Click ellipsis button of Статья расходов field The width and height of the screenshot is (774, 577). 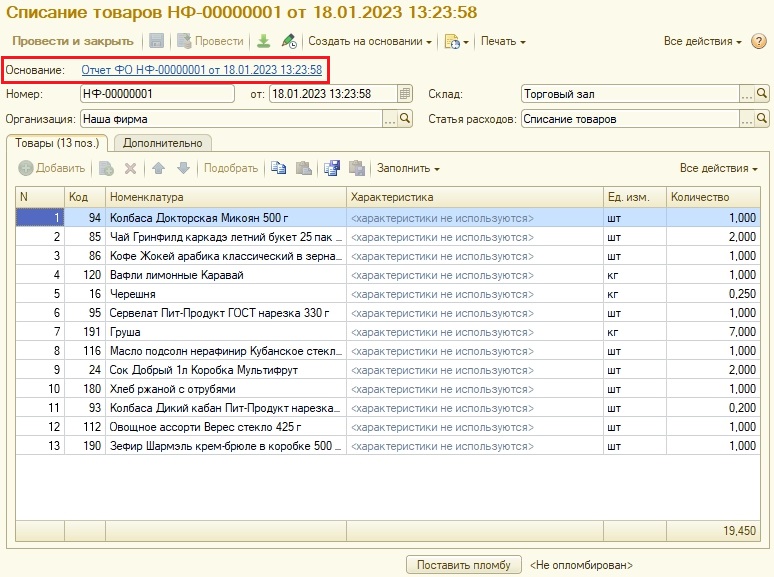(747, 119)
